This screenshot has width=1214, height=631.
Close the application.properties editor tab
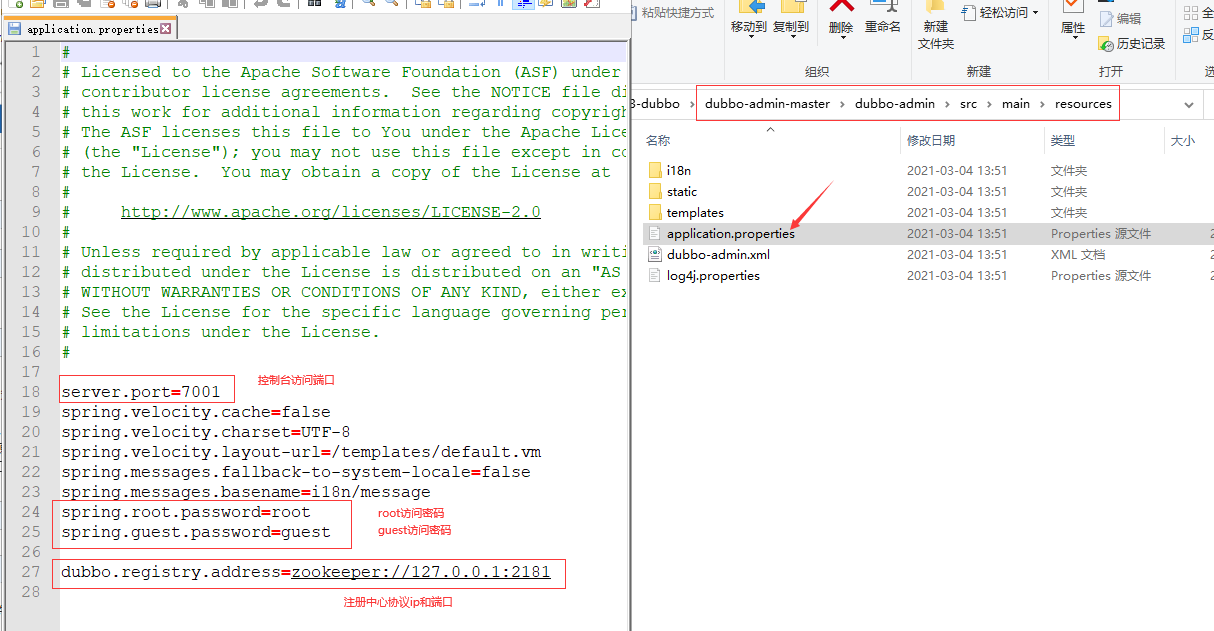(x=166, y=29)
